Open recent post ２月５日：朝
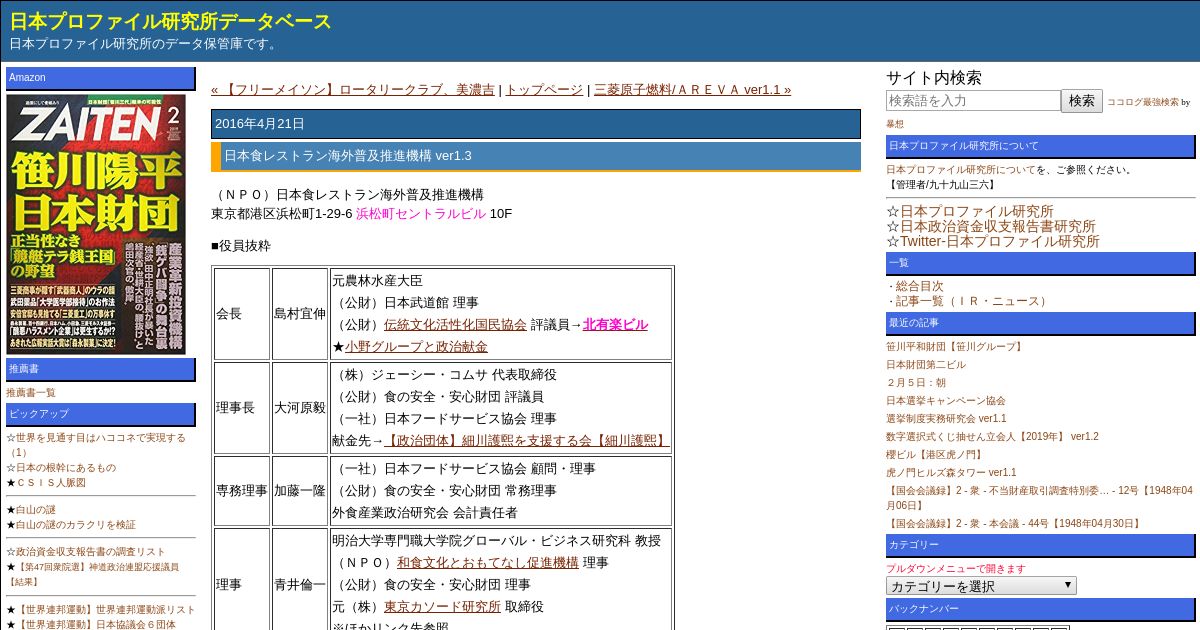Image resolution: width=1200 pixels, height=630 pixels. pyautogui.click(x=916, y=382)
